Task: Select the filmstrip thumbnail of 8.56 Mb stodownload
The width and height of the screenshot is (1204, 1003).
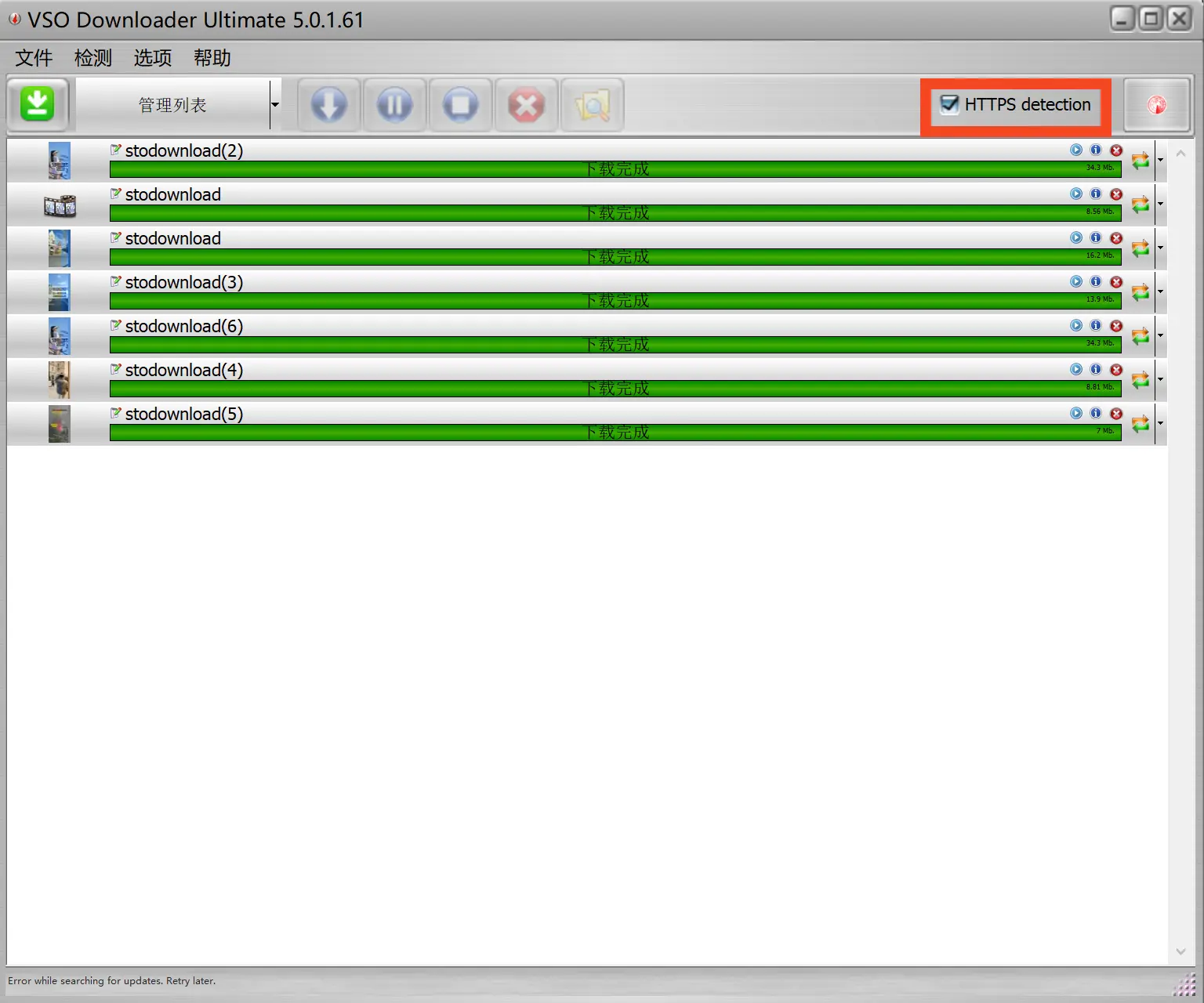Action: coord(60,205)
